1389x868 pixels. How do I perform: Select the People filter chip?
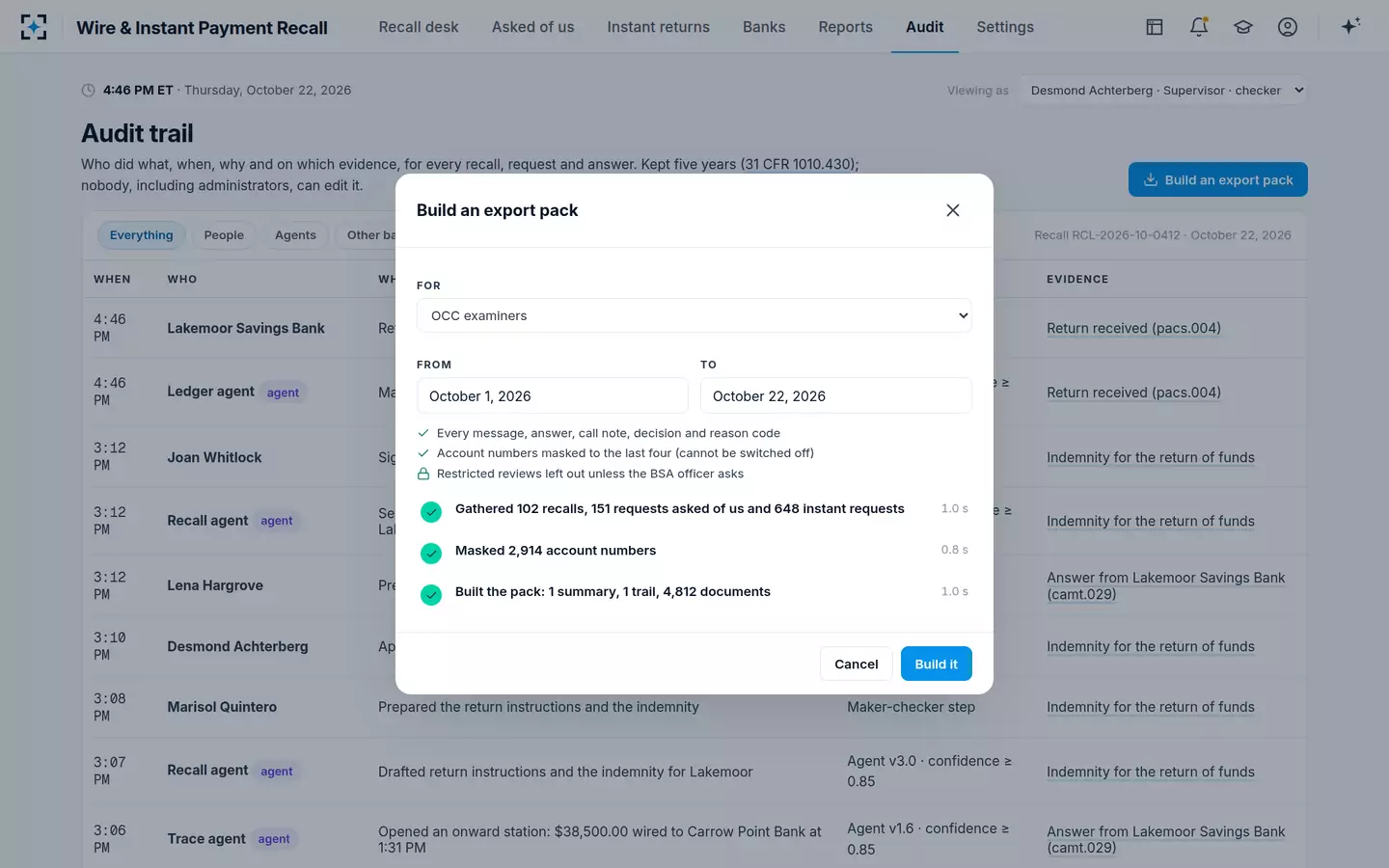tap(224, 235)
